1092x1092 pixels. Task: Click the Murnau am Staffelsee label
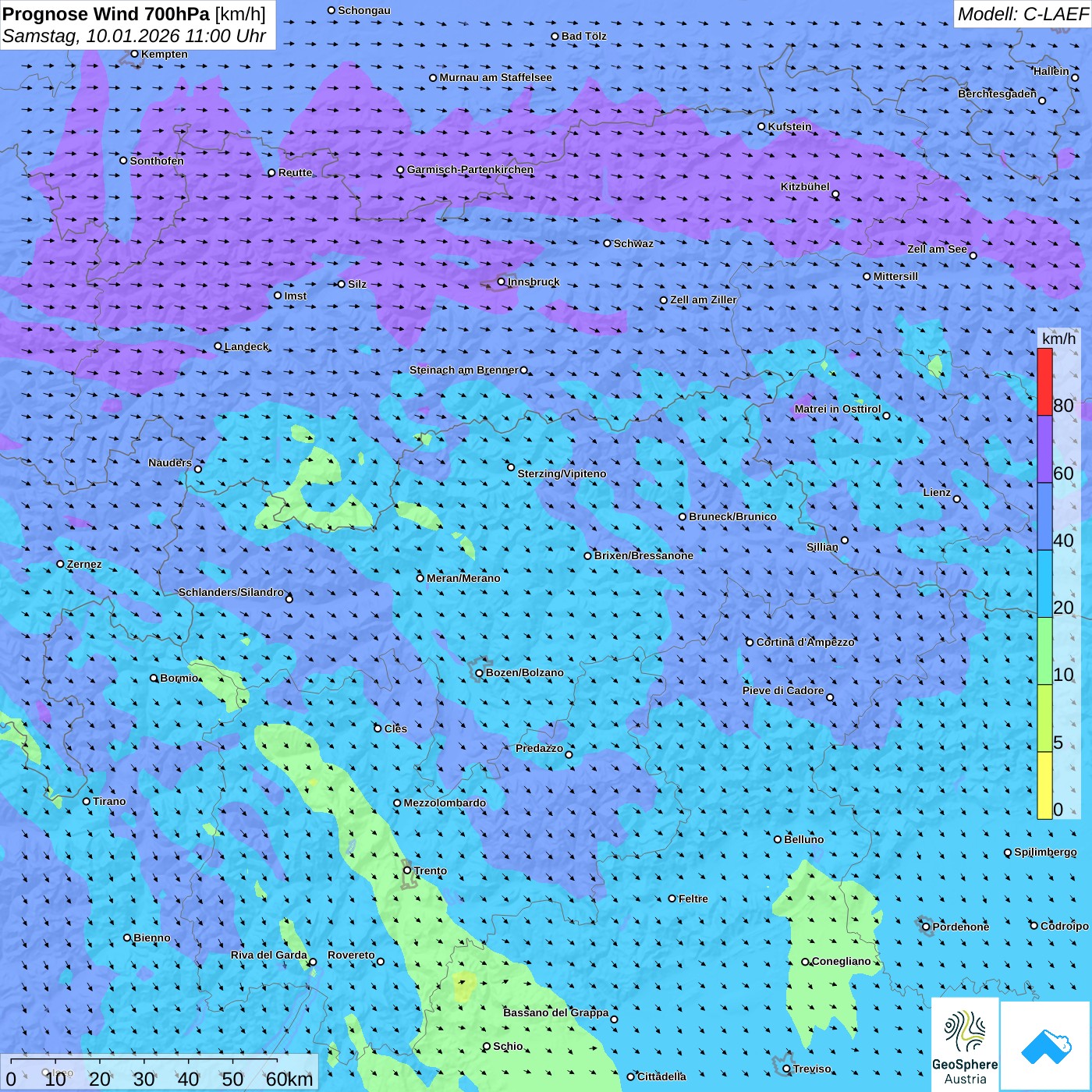[x=495, y=77]
